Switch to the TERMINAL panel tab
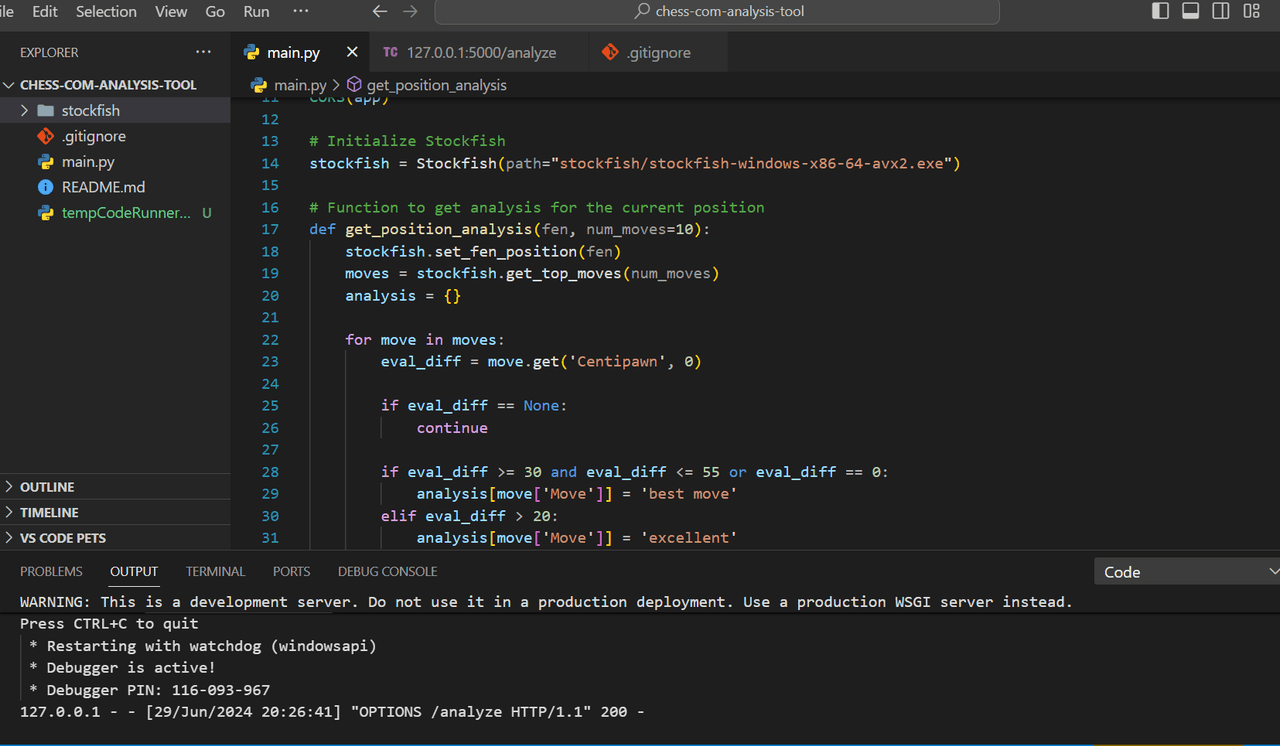 click(215, 572)
